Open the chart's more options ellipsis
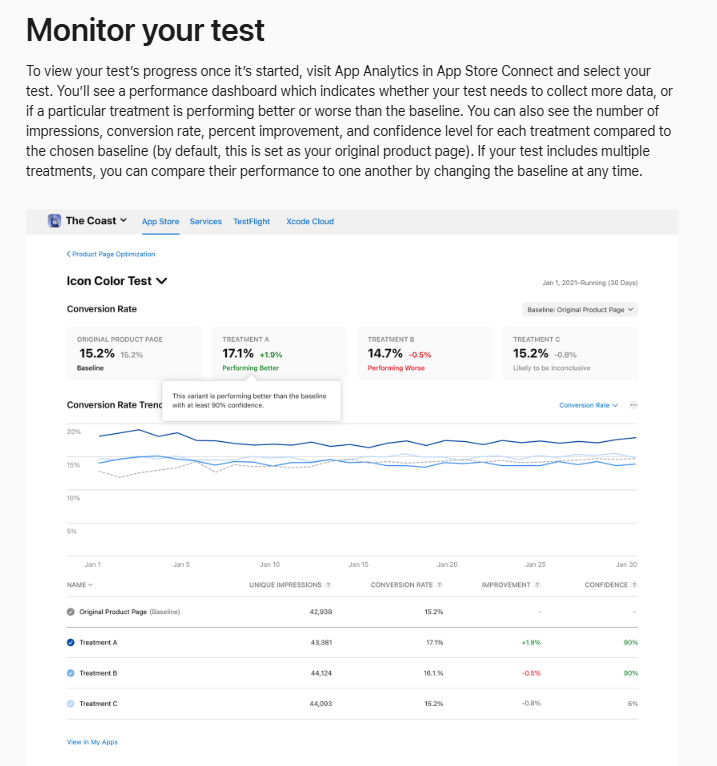The image size is (717, 766). tap(634, 405)
